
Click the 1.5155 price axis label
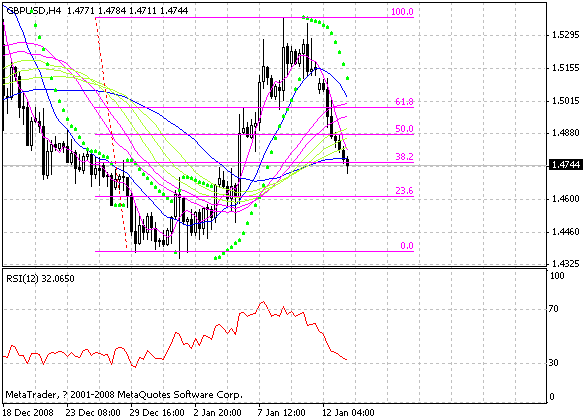click(565, 68)
